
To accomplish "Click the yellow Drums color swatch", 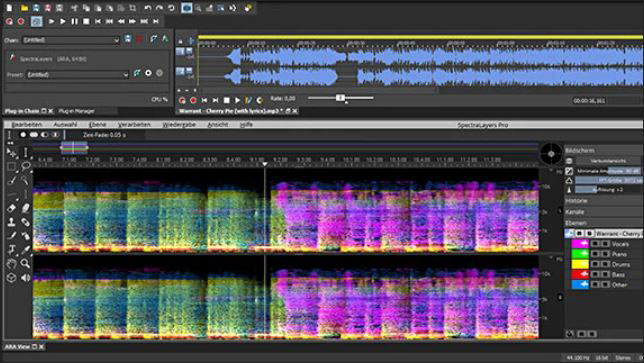I will click(x=580, y=264).
